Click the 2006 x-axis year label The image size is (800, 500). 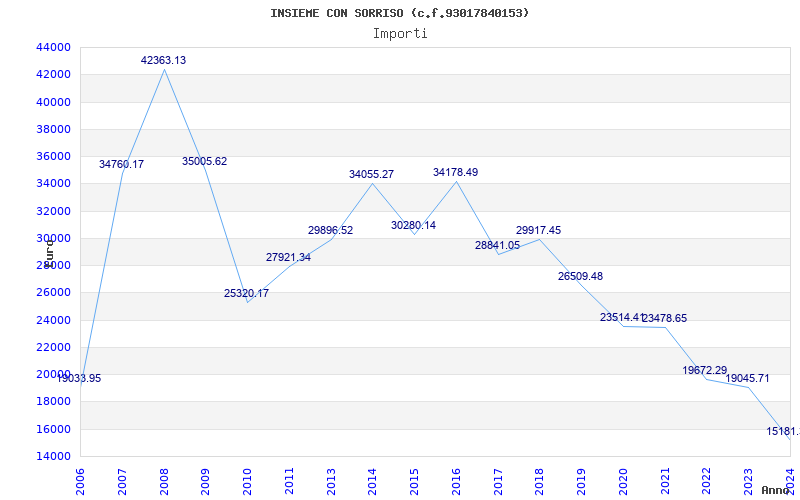pos(80,482)
